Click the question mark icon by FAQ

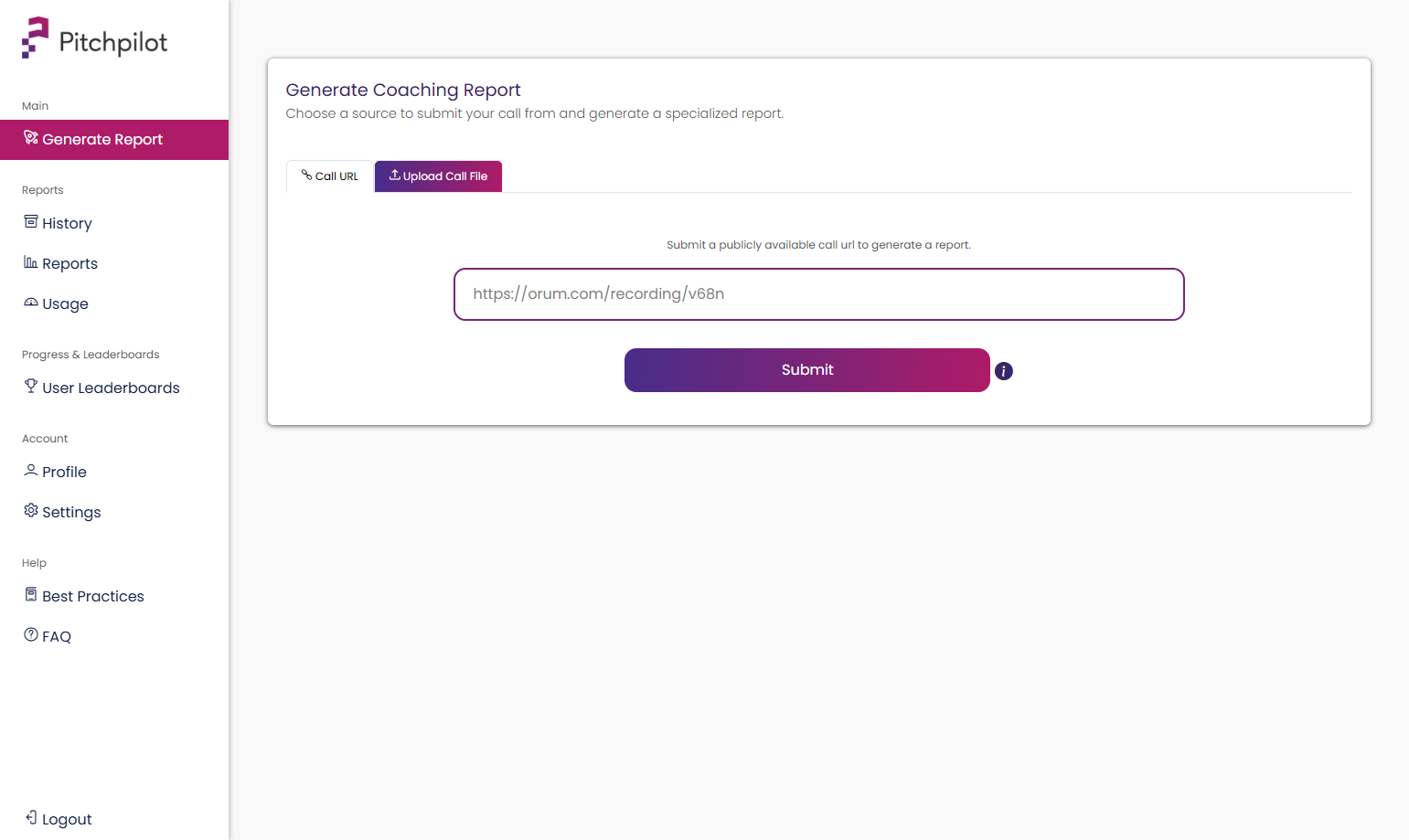pyautogui.click(x=31, y=634)
